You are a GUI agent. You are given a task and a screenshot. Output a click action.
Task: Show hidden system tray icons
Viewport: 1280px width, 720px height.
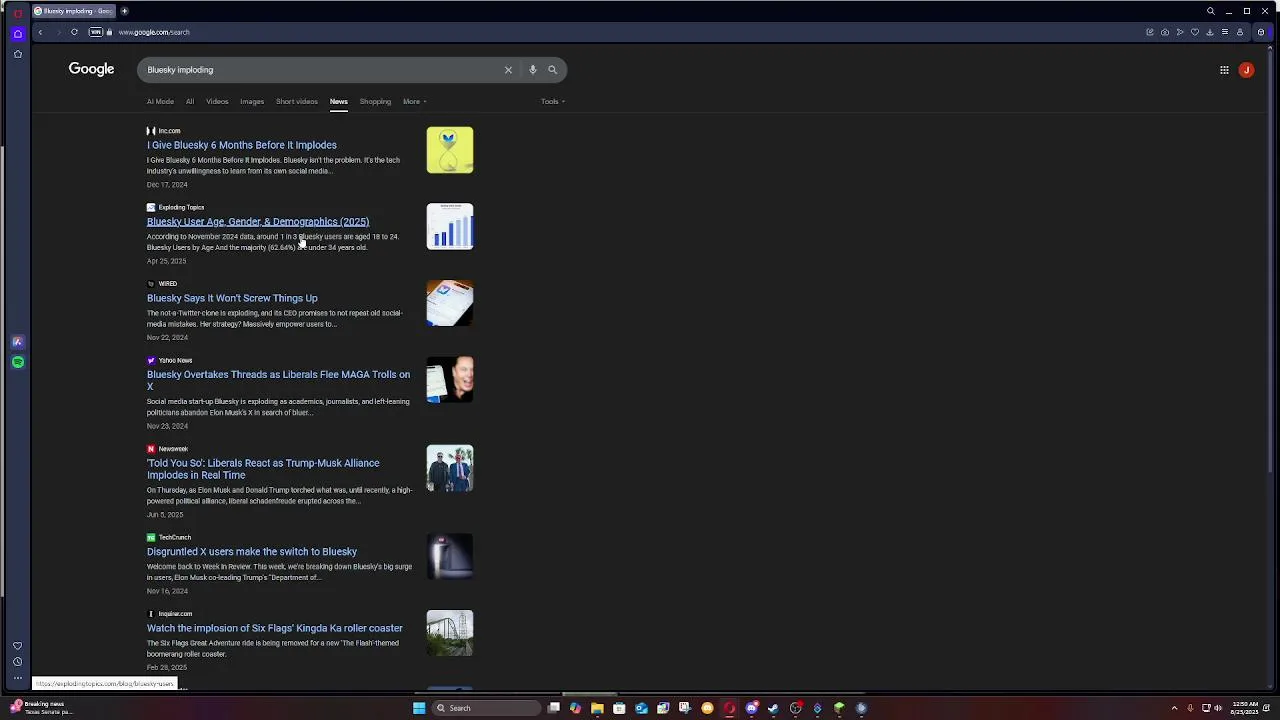coord(1174,708)
